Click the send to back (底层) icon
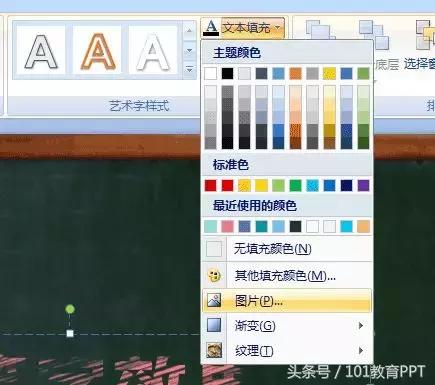Image resolution: width=435 pixels, height=385 pixels. click(375, 35)
